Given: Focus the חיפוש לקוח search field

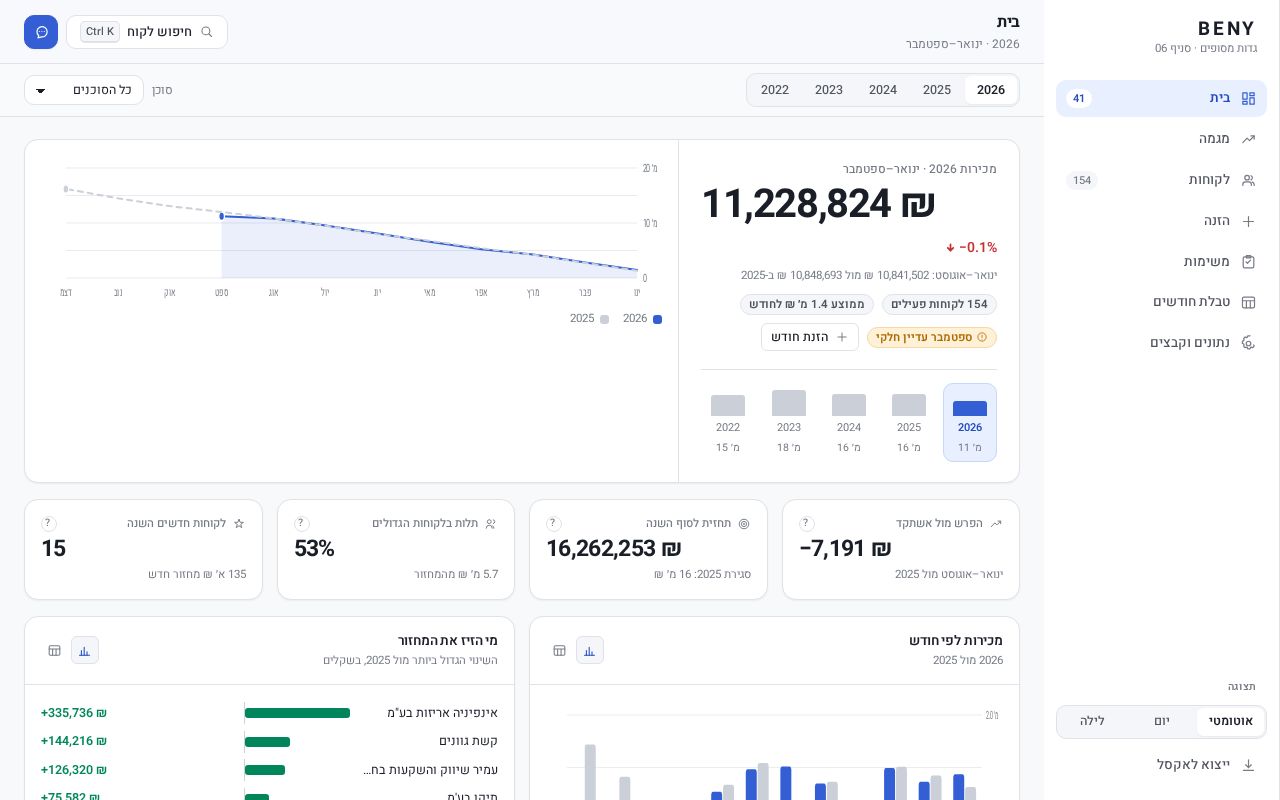Looking at the screenshot, I should (x=147, y=32).
